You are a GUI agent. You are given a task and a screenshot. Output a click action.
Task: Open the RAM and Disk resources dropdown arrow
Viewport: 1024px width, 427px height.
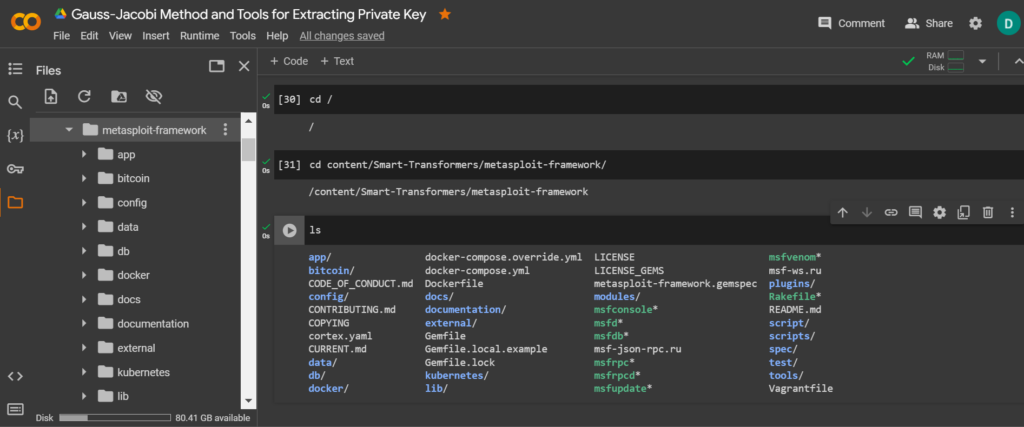point(982,61)
